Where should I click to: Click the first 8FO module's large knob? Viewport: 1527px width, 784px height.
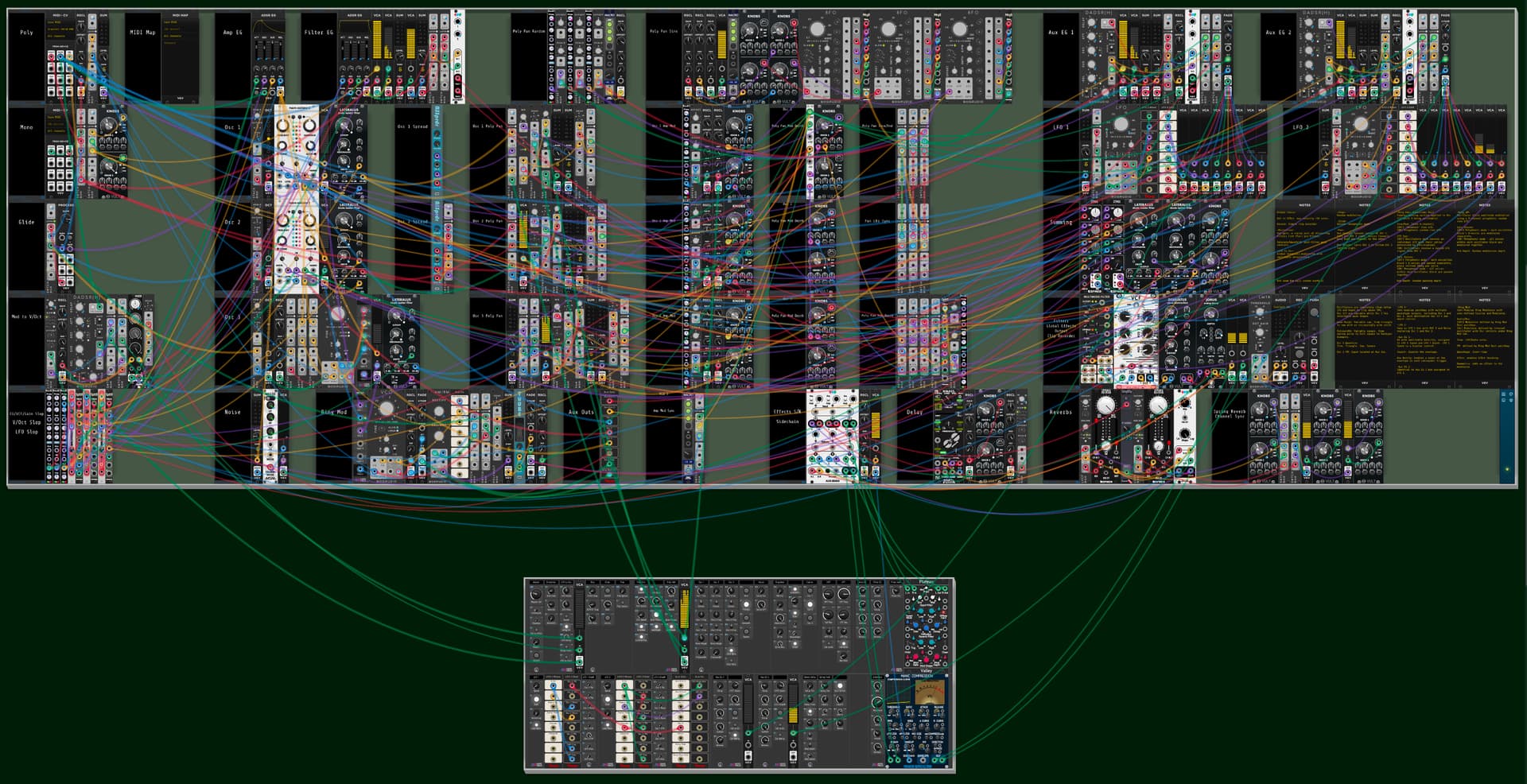click(817, 29)
